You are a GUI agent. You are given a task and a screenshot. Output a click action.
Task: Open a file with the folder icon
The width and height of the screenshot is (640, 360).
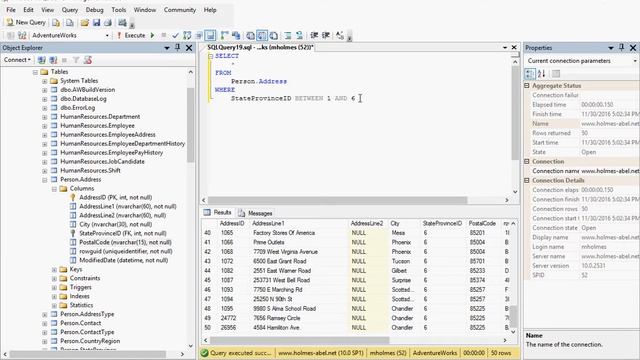point(84,22)
